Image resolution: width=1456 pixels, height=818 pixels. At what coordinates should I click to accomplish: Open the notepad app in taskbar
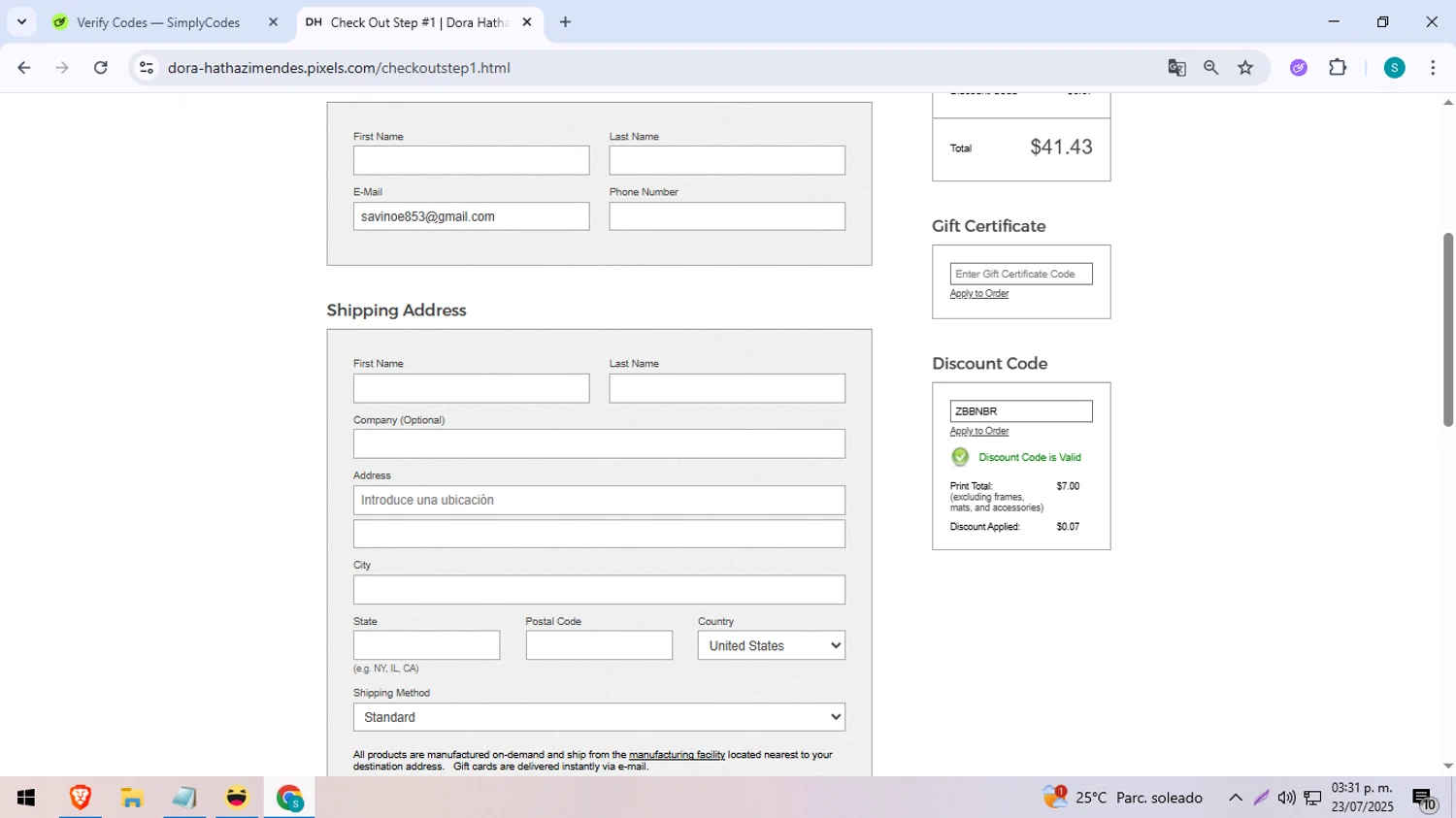[184, 798]
